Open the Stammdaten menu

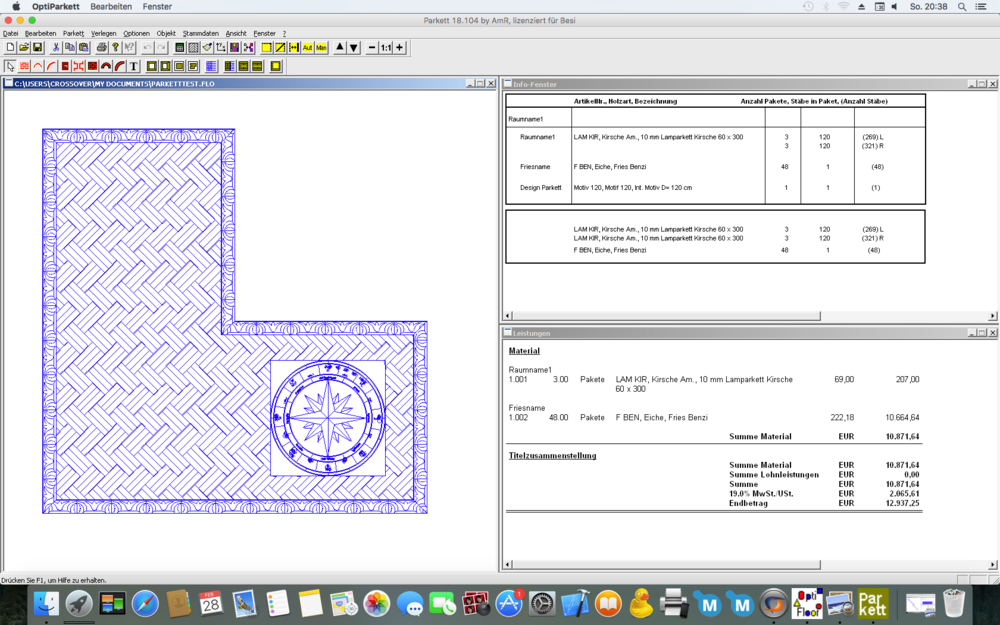tap(201, 33)
